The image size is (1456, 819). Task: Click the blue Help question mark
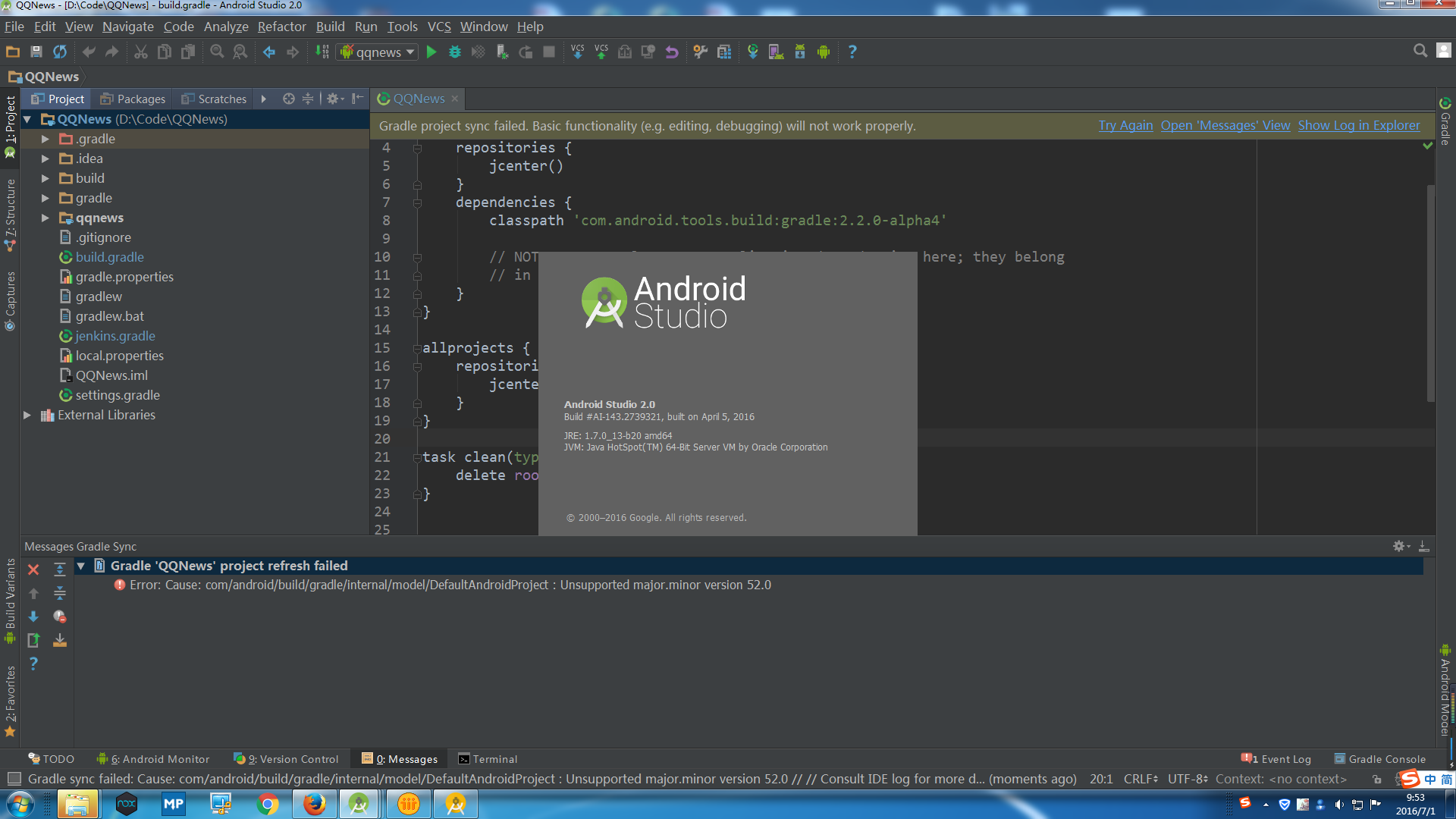pyautogui.click(x=852, y=52)
